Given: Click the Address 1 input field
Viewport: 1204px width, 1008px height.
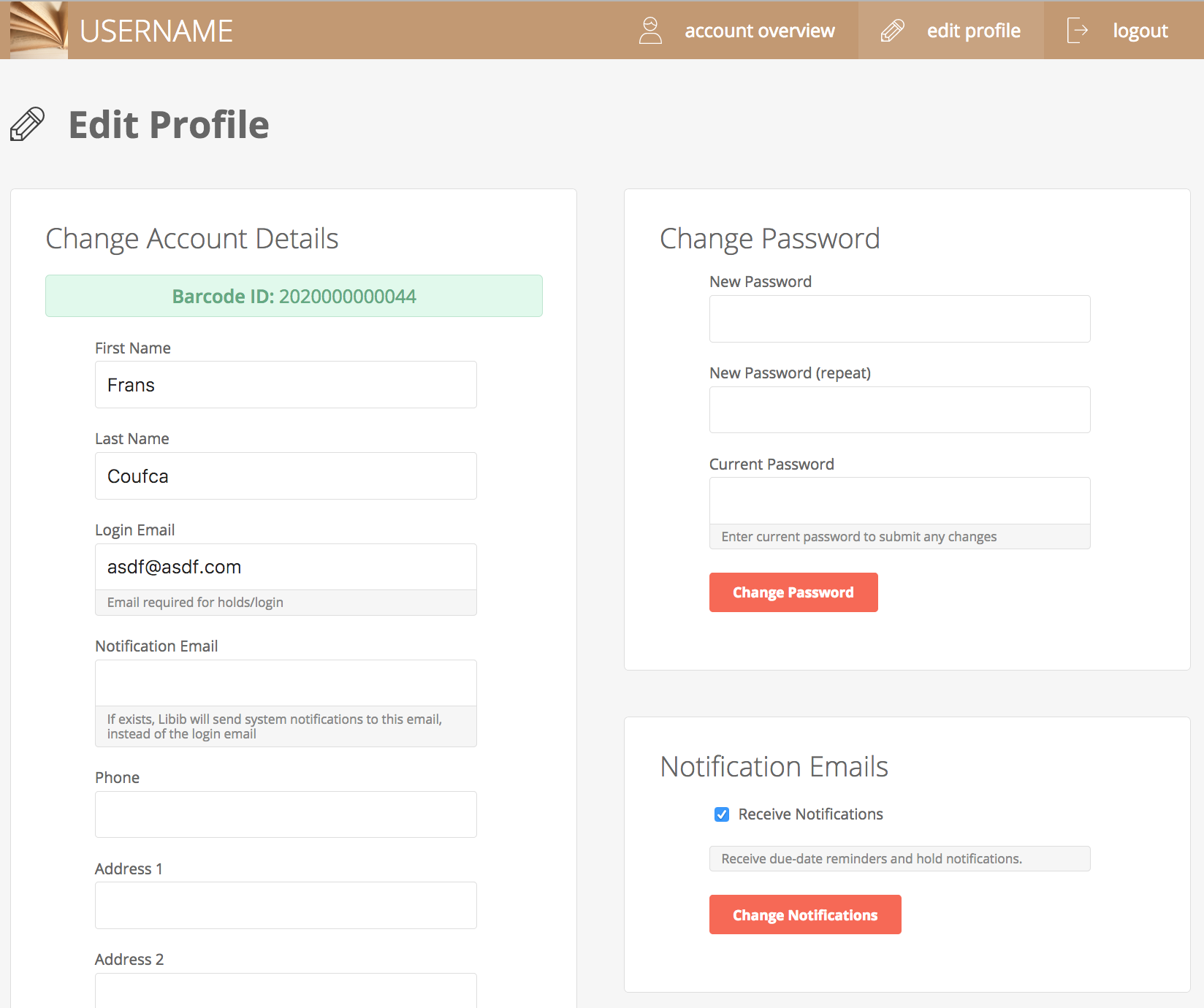Looking at the screenshot, I should pyautogui.click(x=286, y=906).
